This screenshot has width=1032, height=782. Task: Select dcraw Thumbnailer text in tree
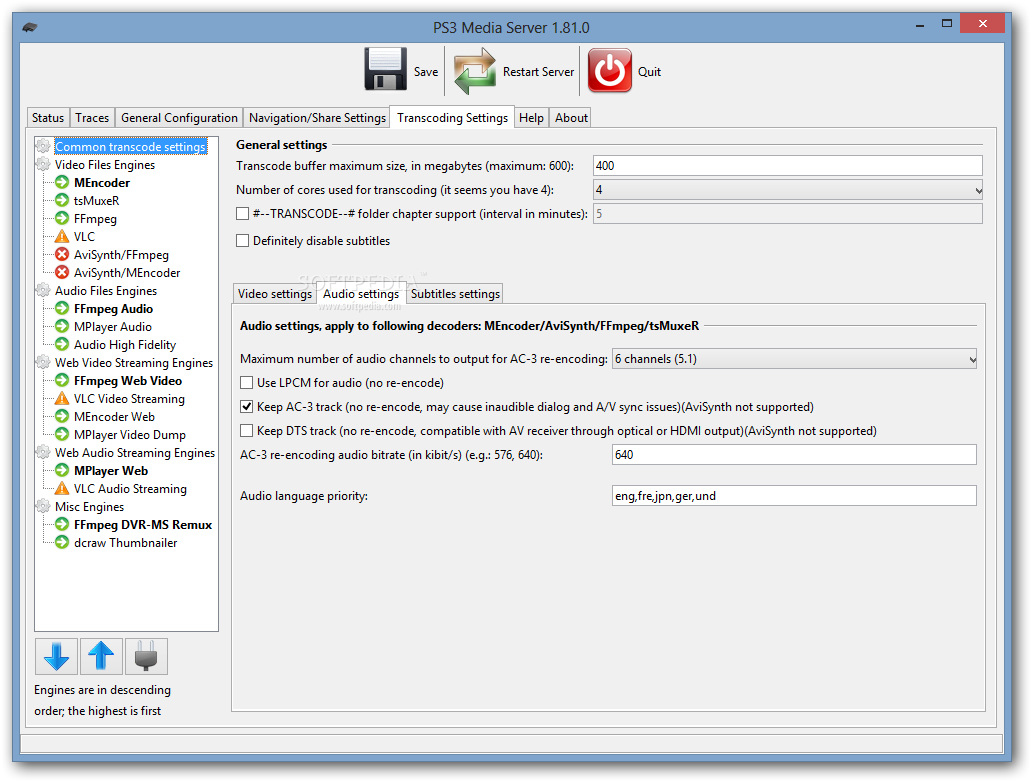click(x=125, y=542)
